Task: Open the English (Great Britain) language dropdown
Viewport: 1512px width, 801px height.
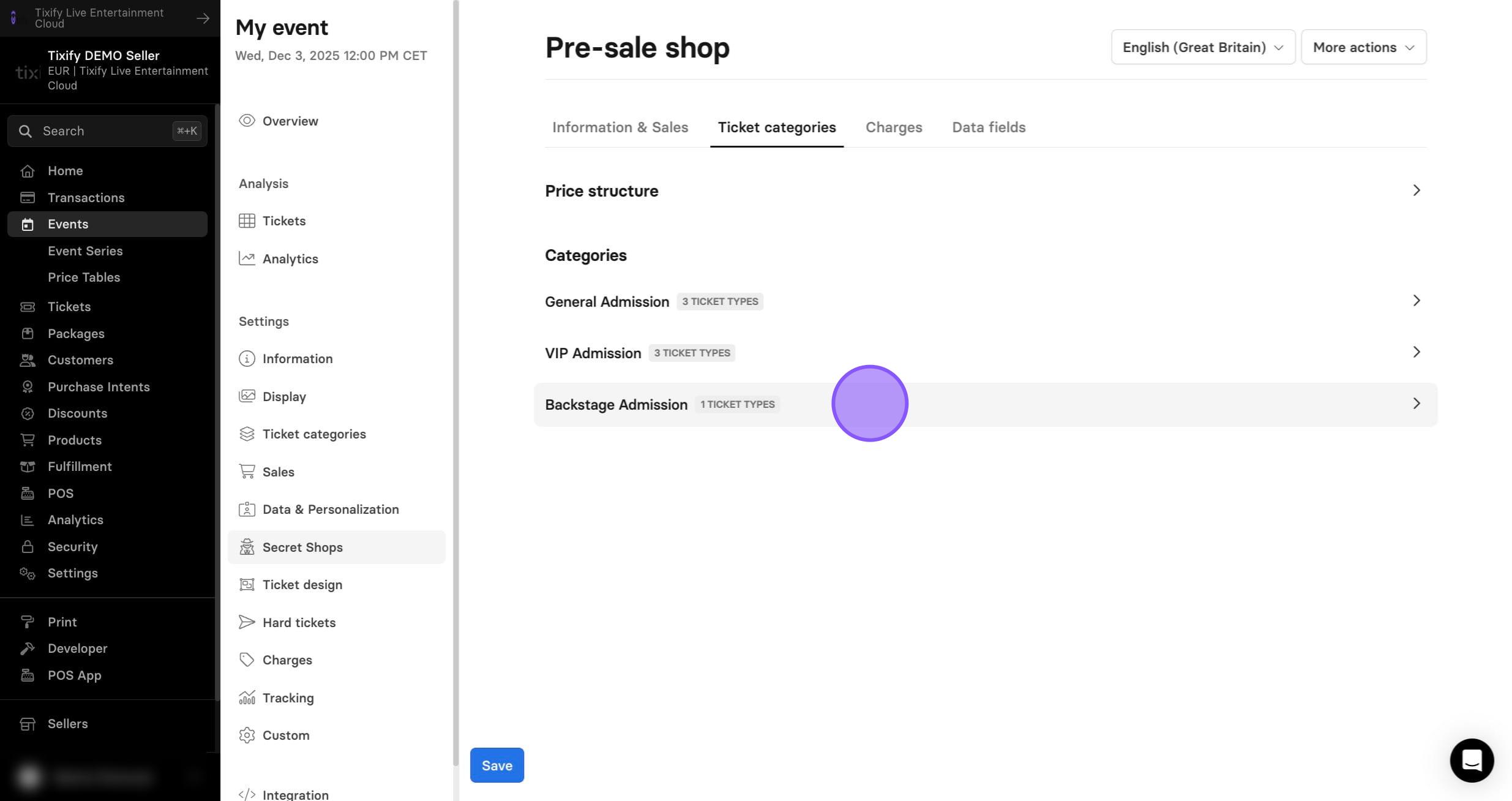Action: (1203, 47)
